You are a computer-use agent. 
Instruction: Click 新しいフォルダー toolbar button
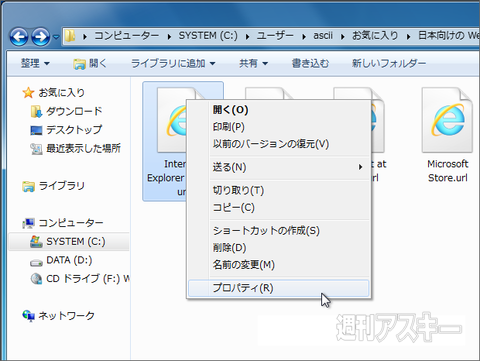click(389, 63)
